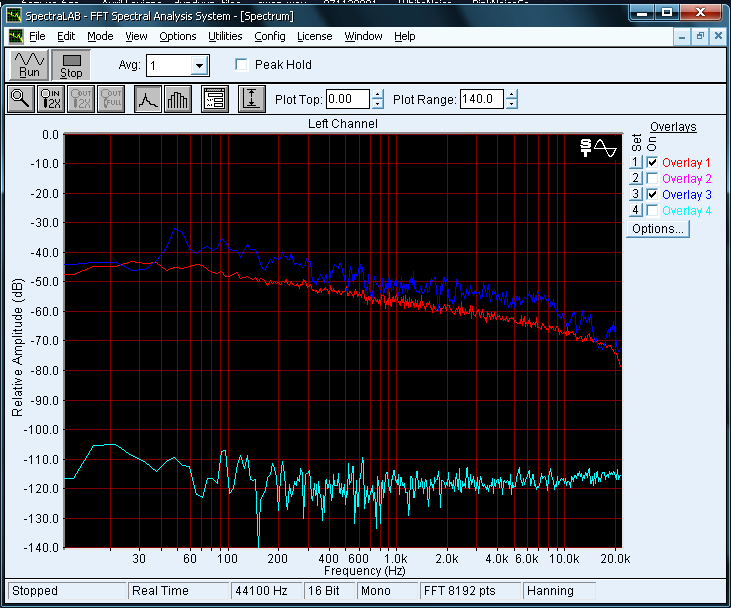Enable the Overlay 4 checkbox
This screenshot has height=608, width=731.
(x=652, y=210)
